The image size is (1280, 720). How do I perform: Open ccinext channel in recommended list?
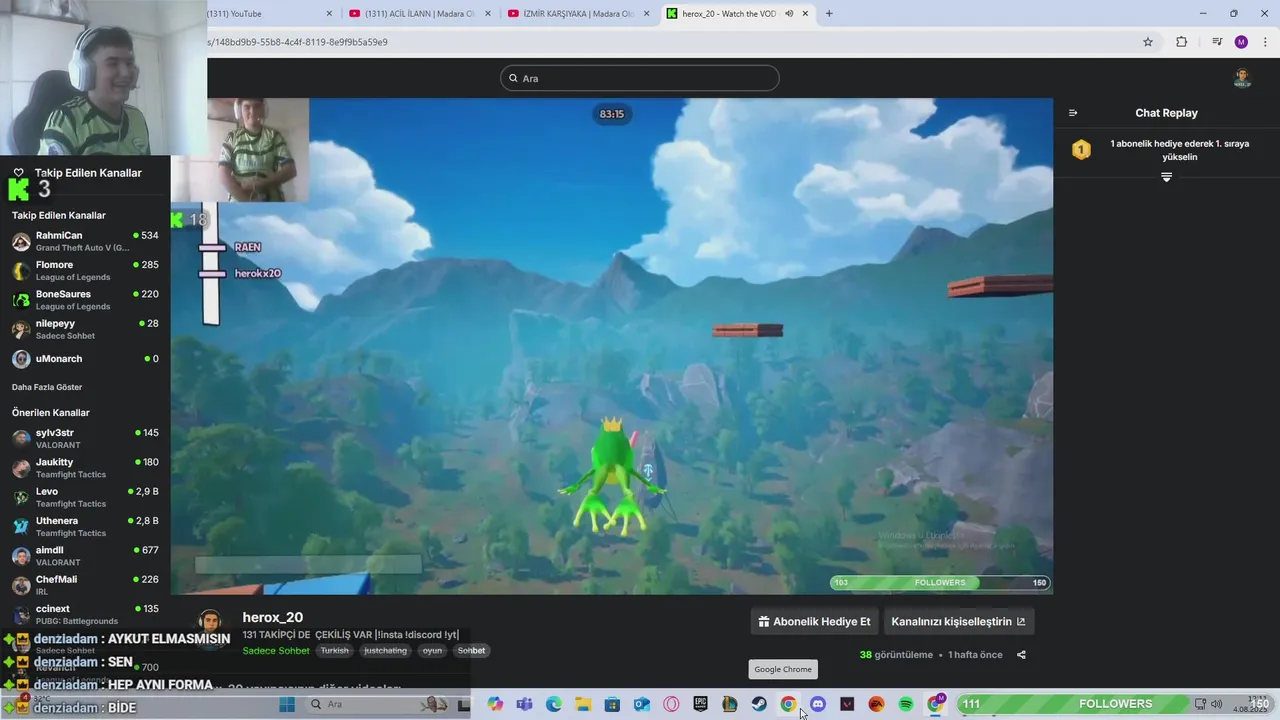tap(85, 614)
